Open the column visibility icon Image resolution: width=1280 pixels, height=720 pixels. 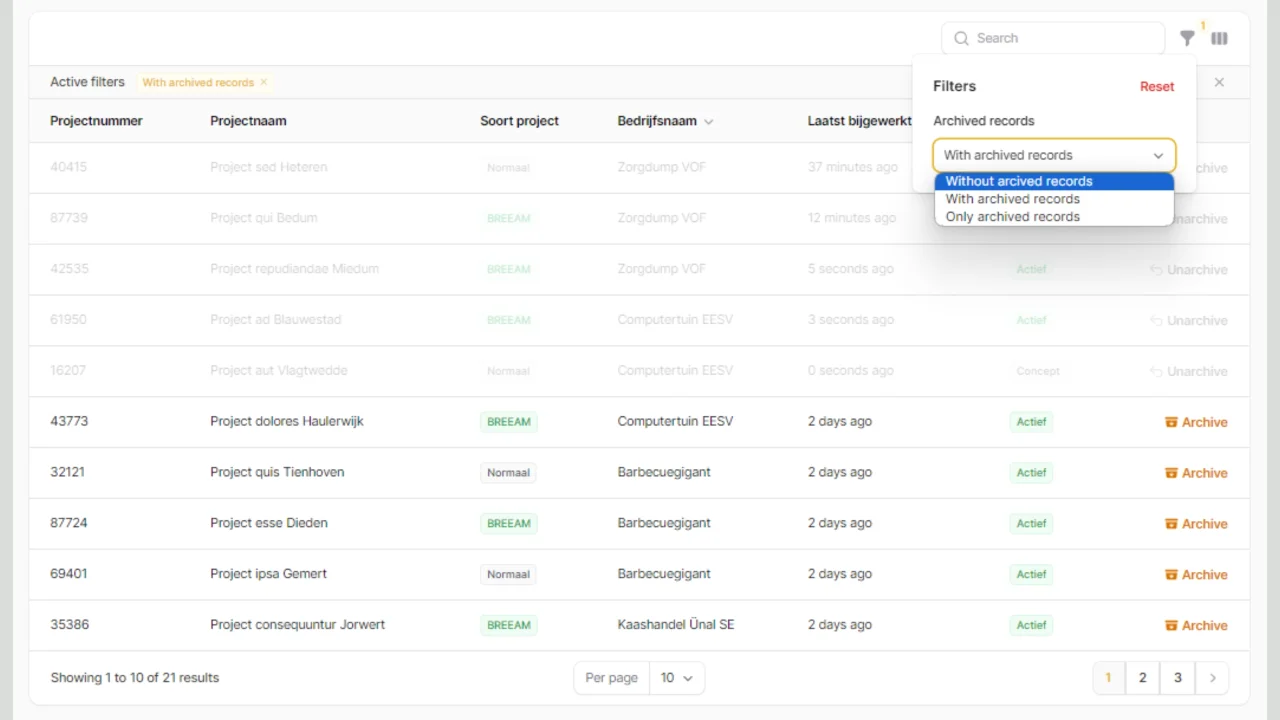click(1219, 38)
